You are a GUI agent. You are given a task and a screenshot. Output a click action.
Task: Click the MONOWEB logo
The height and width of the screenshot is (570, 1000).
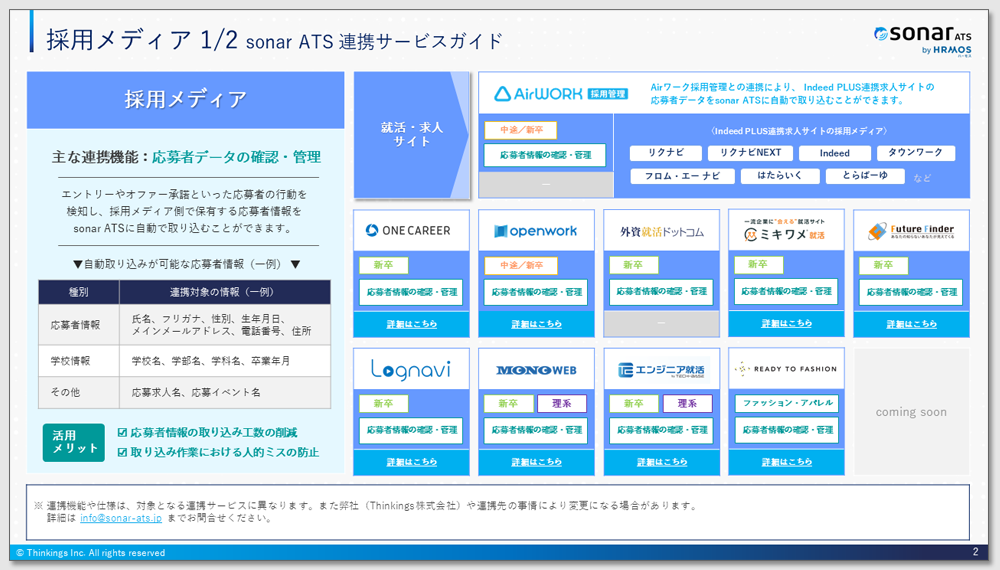(536, 370)
